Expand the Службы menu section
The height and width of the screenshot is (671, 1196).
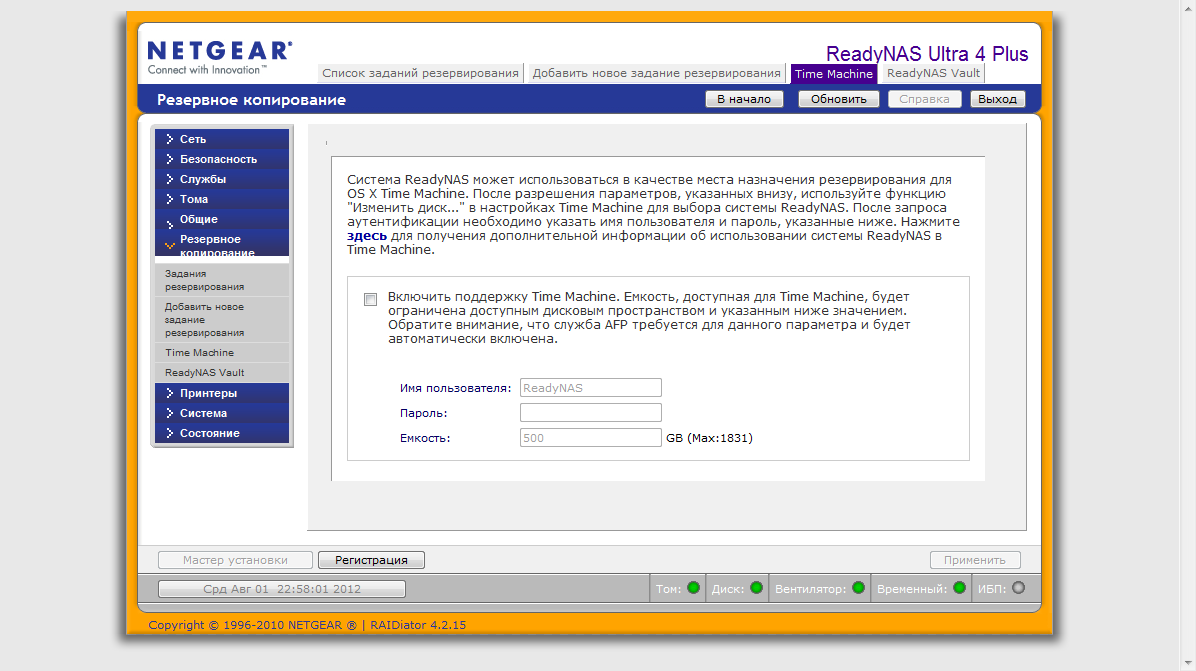222,178
